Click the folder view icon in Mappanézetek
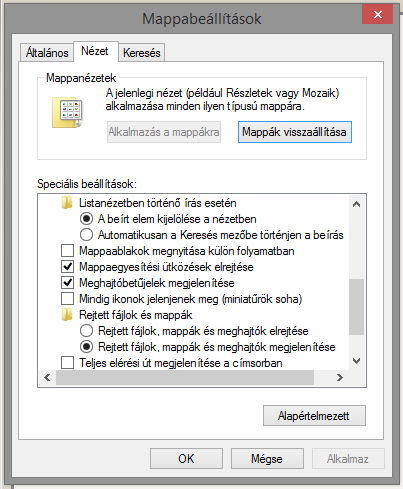 point(67,113)
